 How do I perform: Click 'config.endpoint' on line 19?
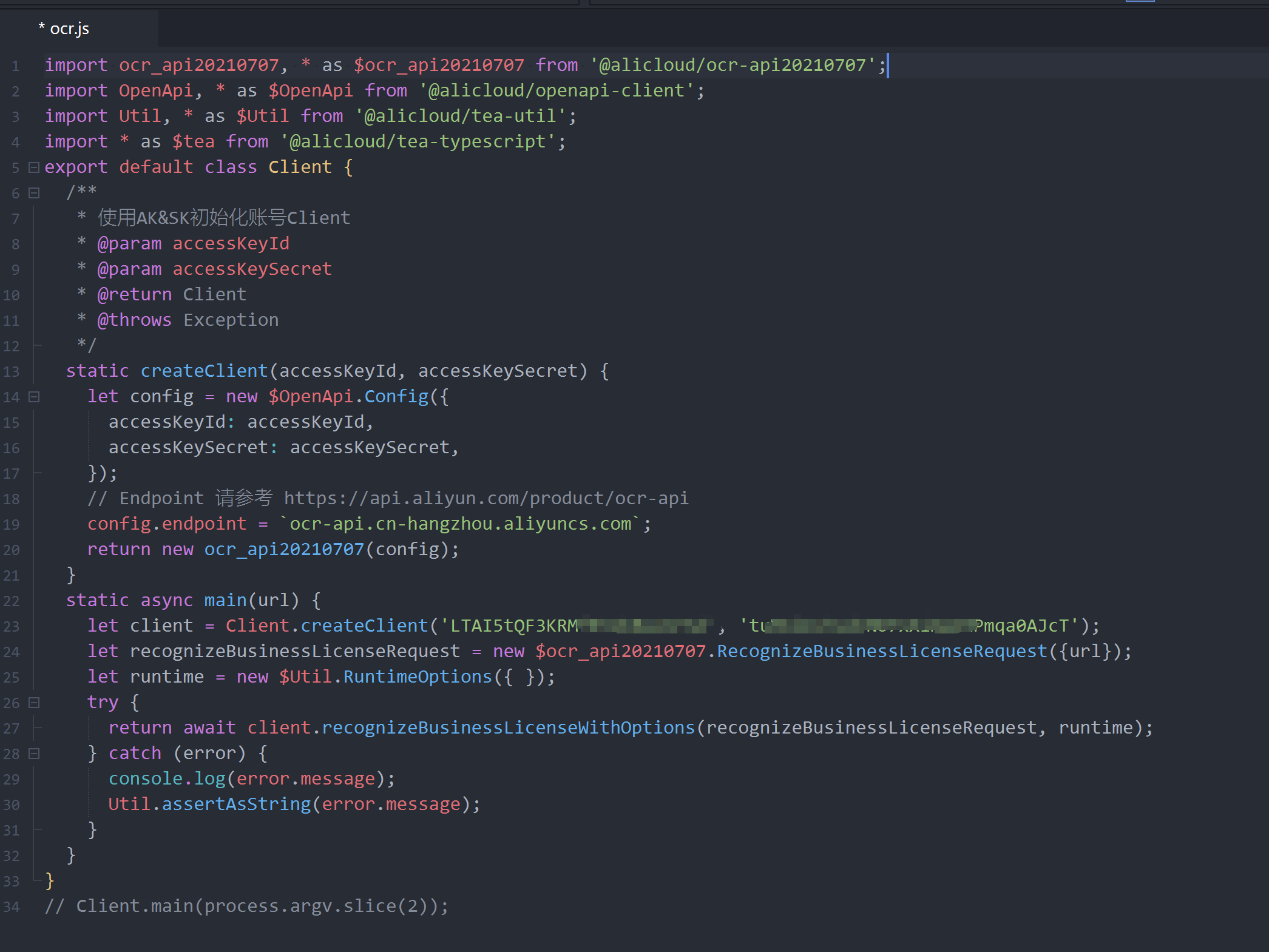(x=167, y=524)
